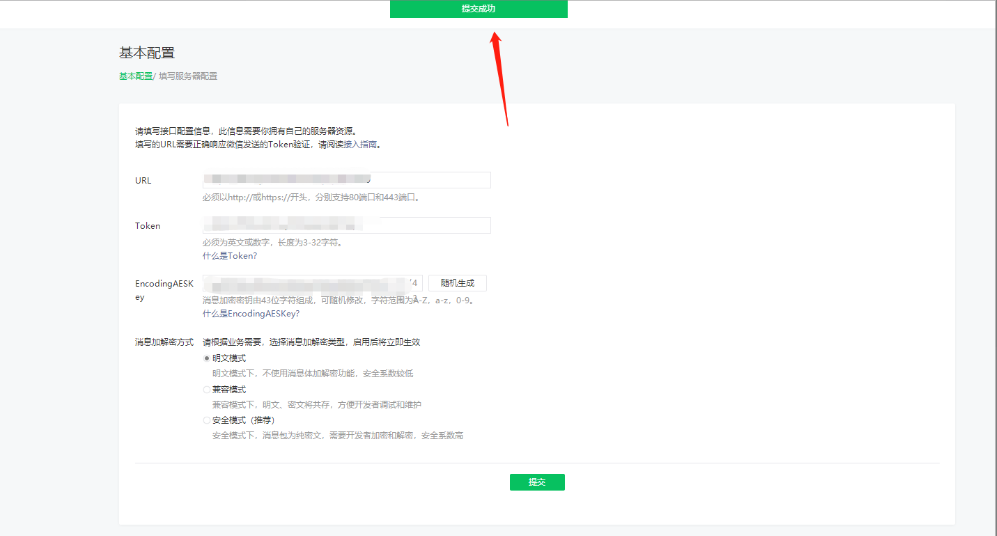This screenshot has height=536, width=997.
Task: Click the 消息加解密方式 section label
Action: [x=164, y=342]
